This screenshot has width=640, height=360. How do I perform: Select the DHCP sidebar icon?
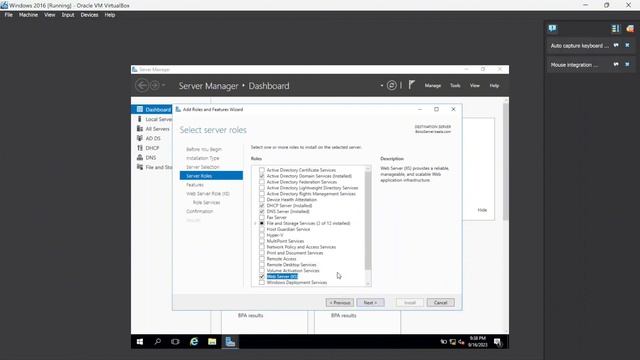click(140, 148)
